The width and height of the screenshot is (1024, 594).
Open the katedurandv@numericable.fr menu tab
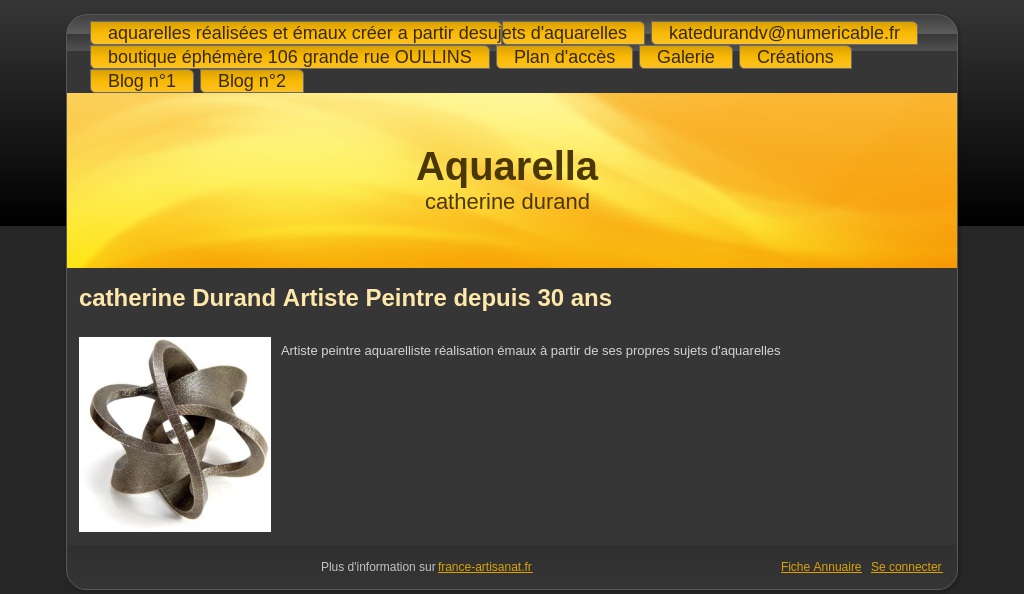pos(784,33)
